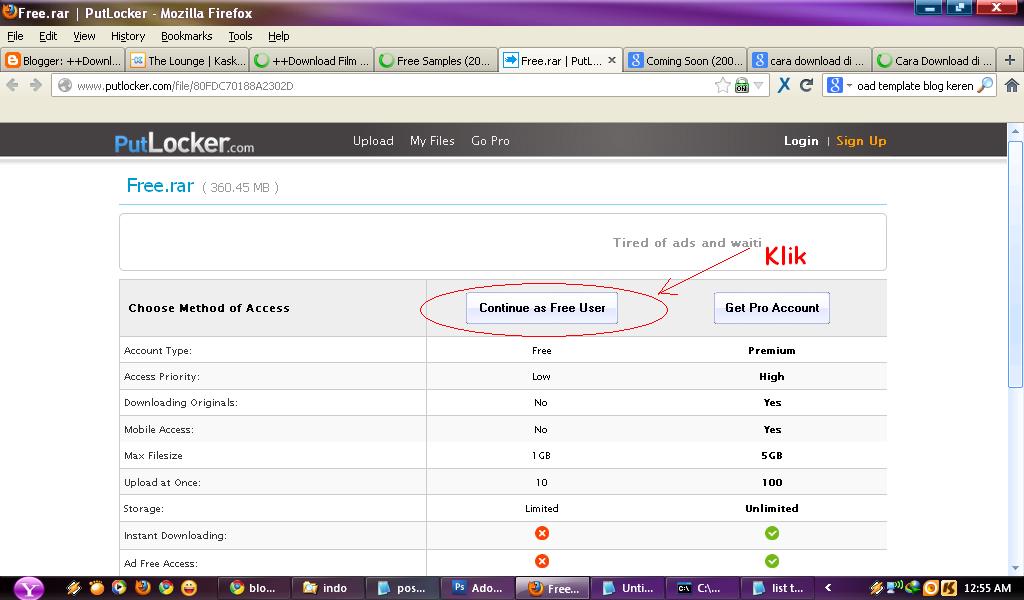Open the Google search engine dropdown
The image size is (1024, 600).
click(839, 86)
